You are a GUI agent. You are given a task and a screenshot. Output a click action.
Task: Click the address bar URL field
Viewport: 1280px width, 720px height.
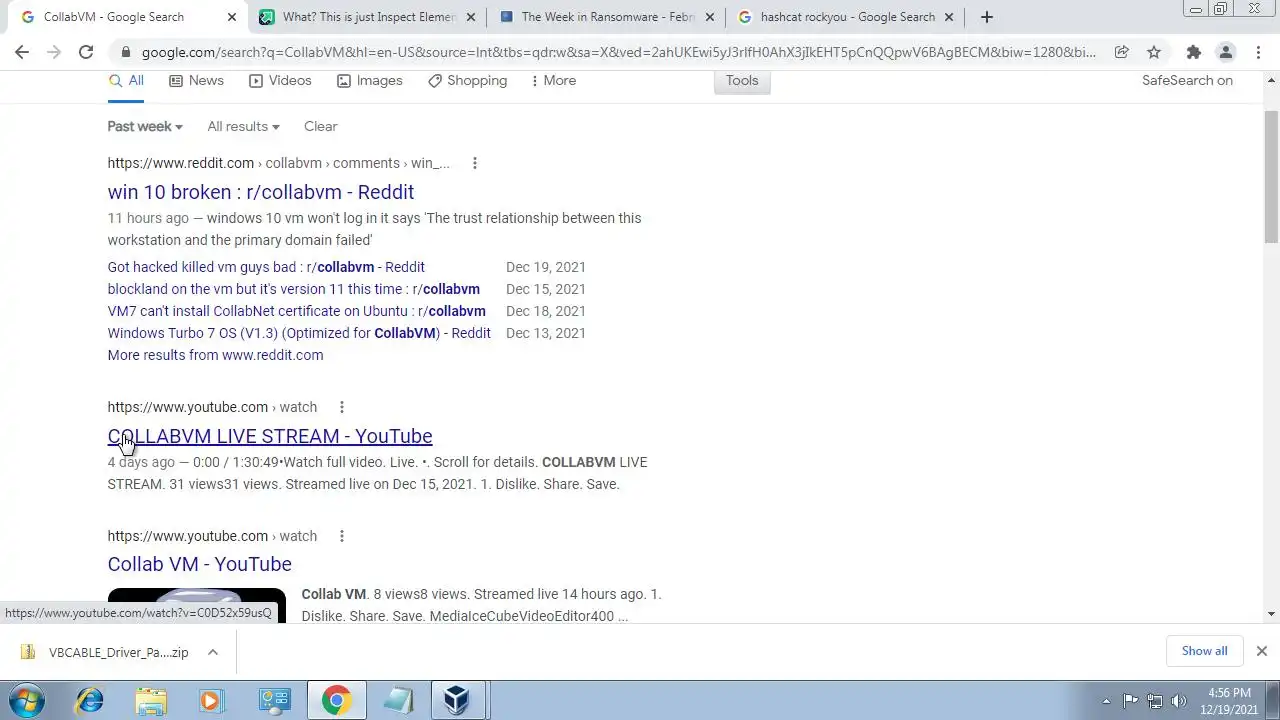(x=618, y=52)
